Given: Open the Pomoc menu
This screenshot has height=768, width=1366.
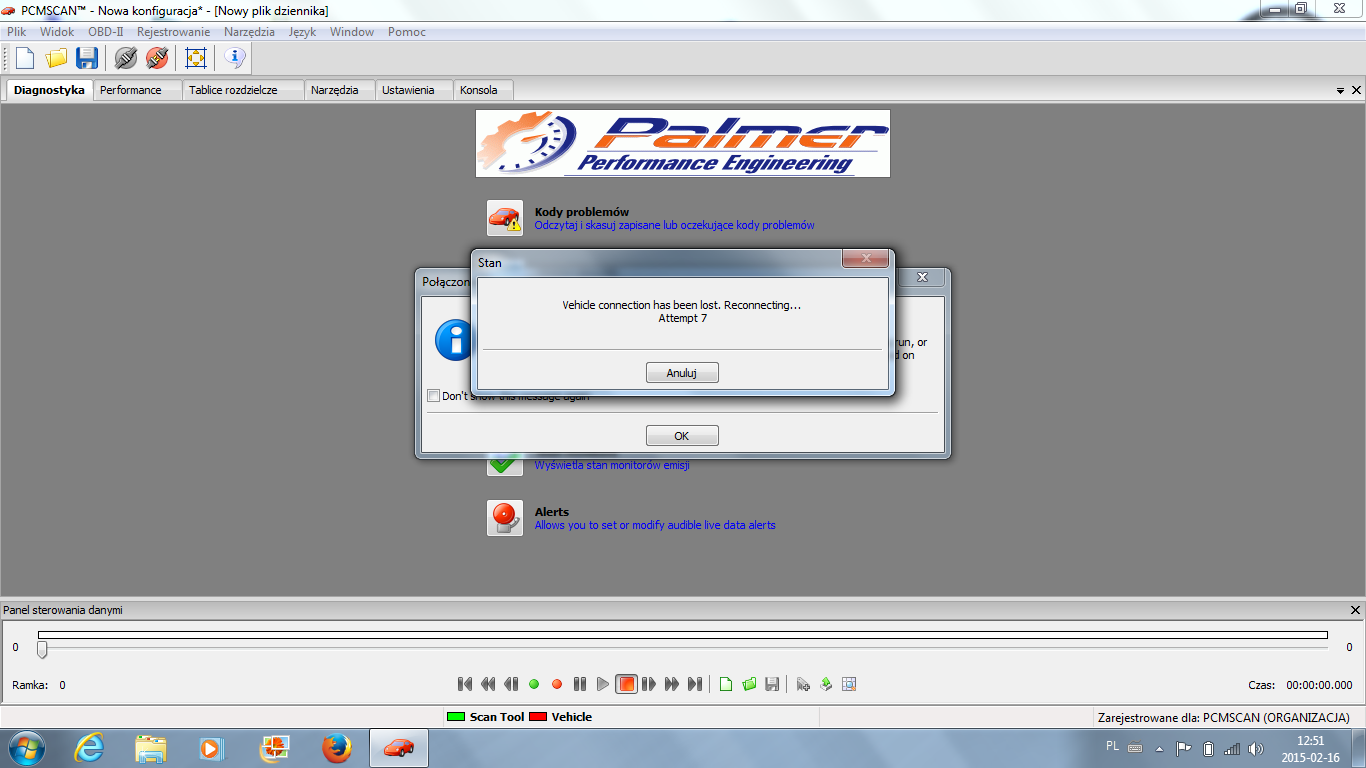Looking at the screenshot, I should pos(407,32).
